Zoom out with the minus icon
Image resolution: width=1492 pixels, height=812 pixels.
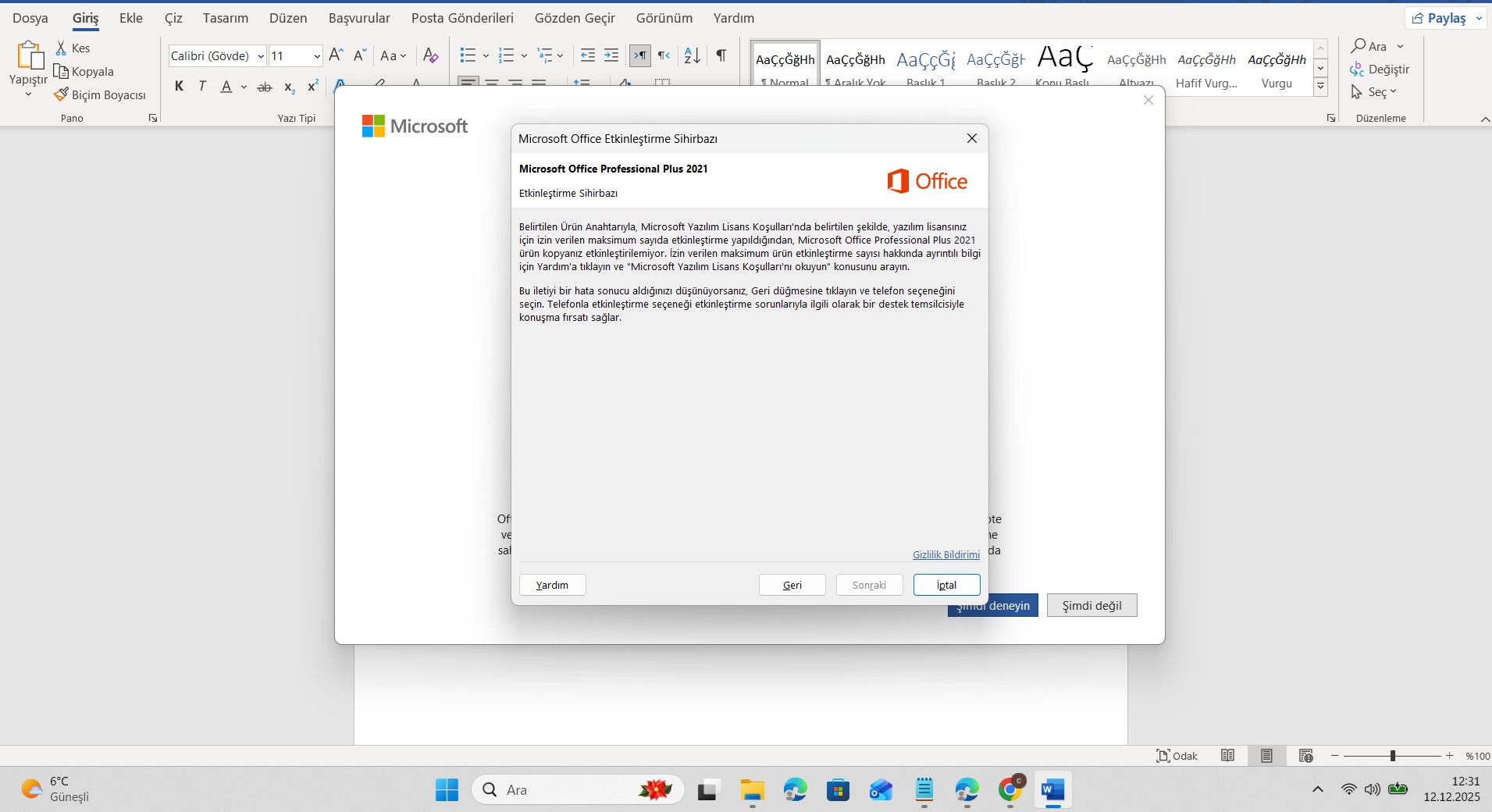click(1335, 756)
